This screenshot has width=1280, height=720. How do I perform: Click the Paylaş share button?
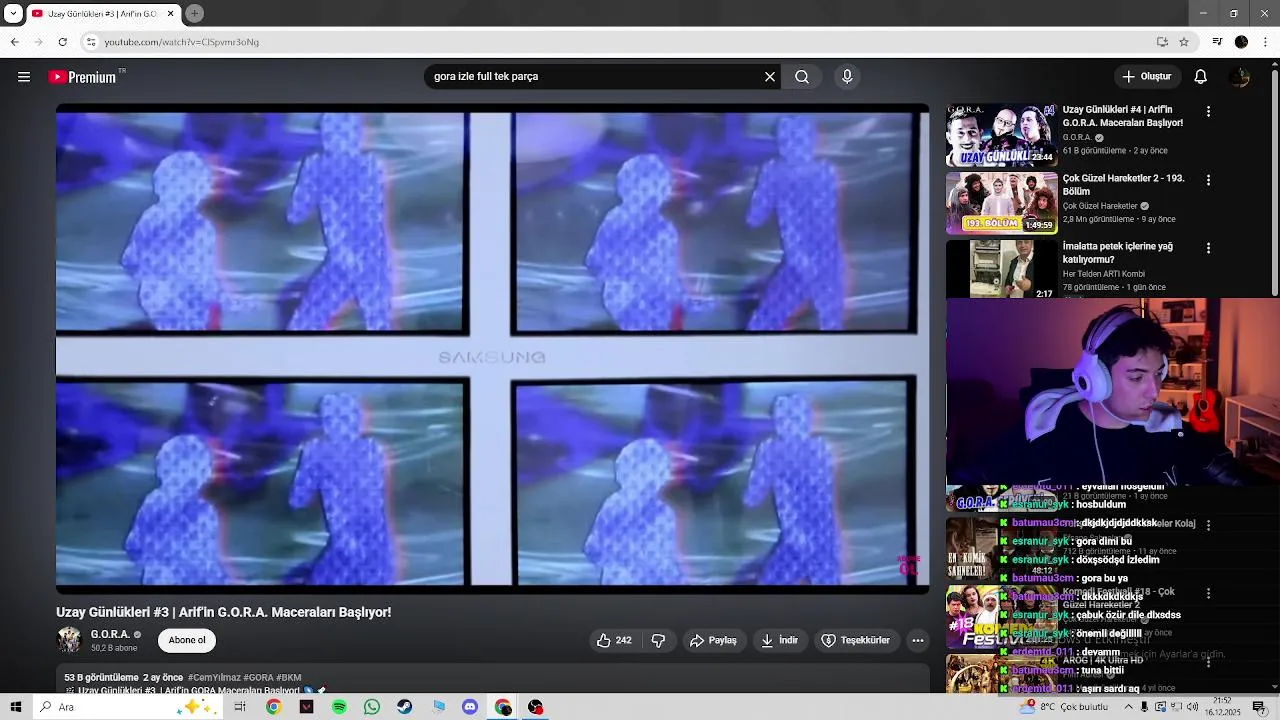713,640
